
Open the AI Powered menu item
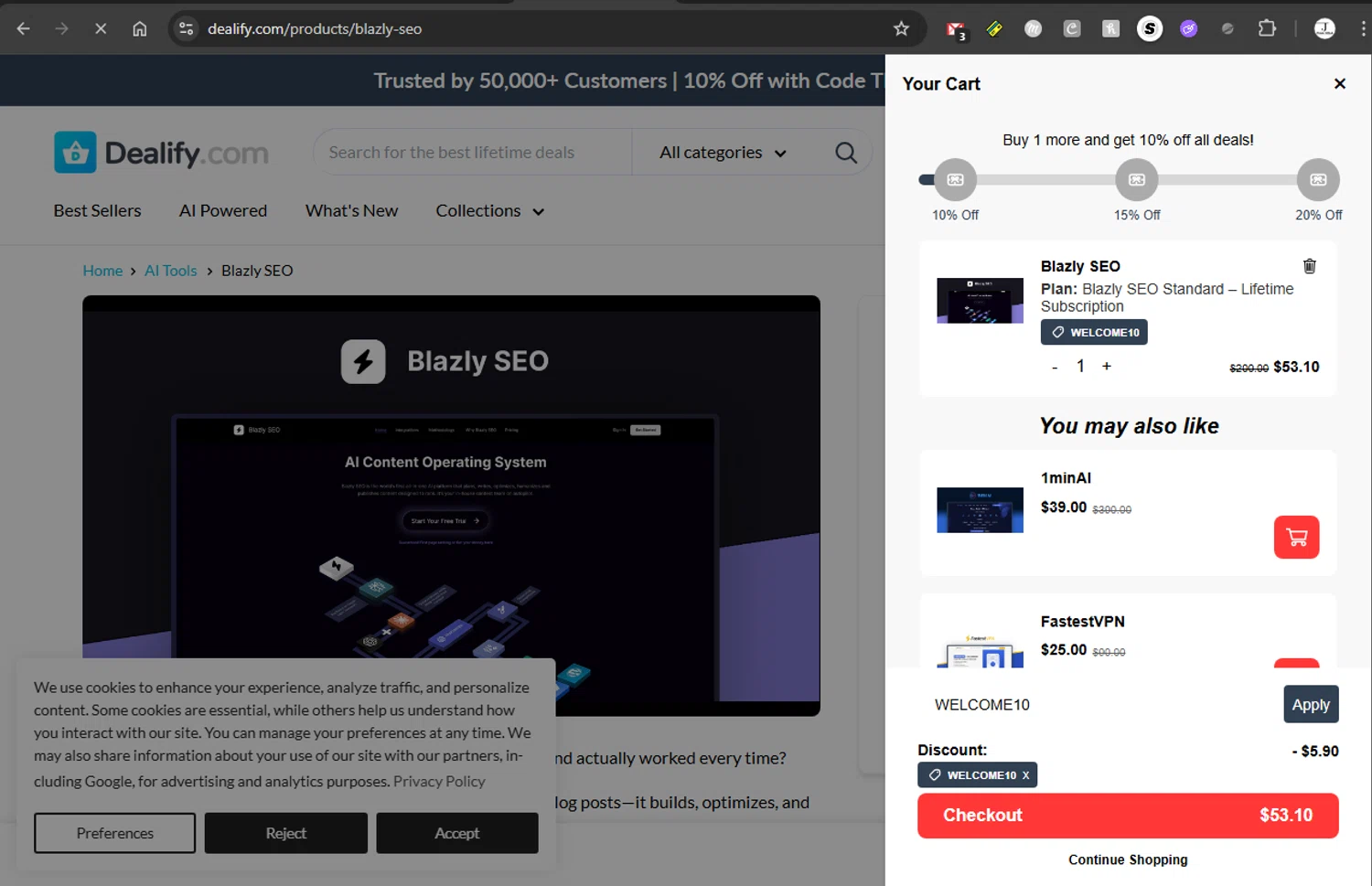[223, 210]
